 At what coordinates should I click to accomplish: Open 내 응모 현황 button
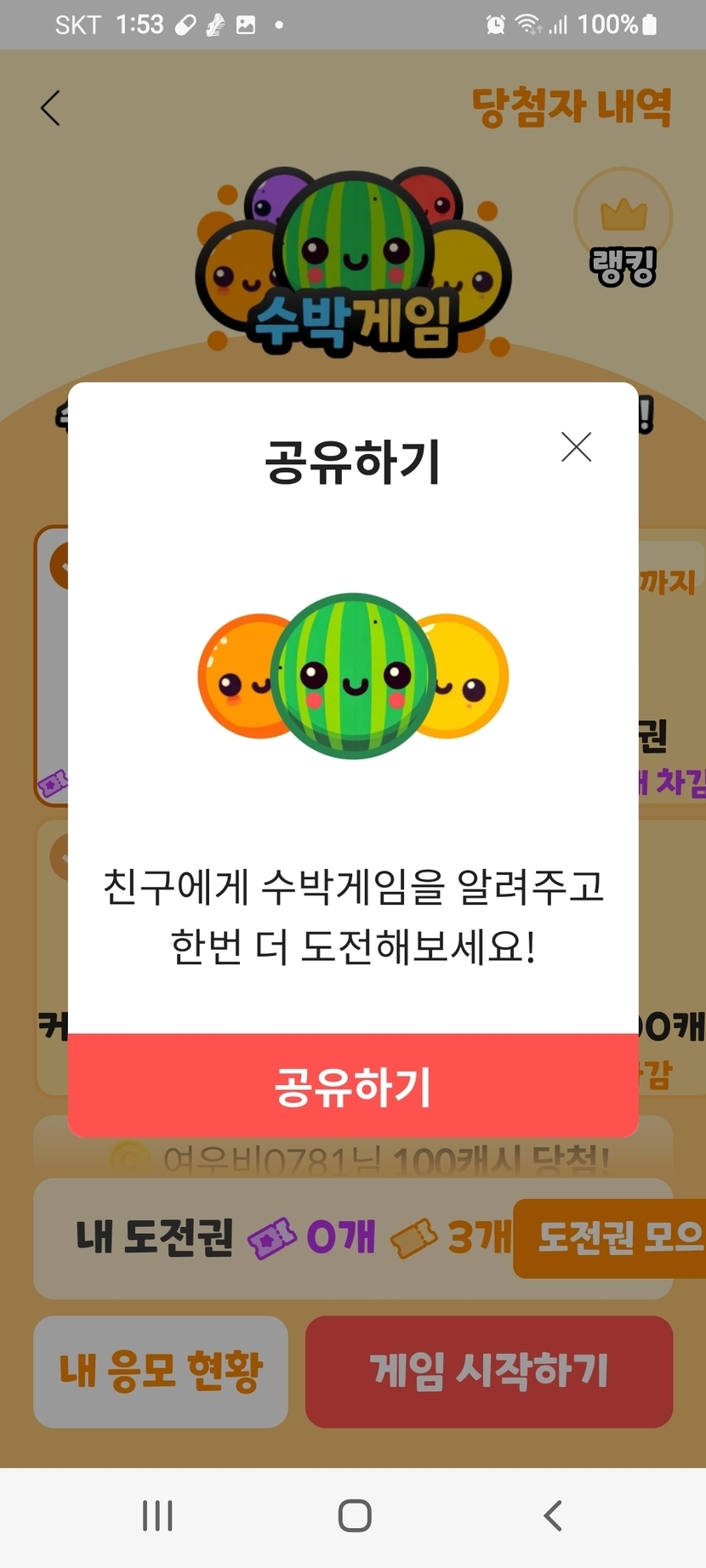(161, 1372)
